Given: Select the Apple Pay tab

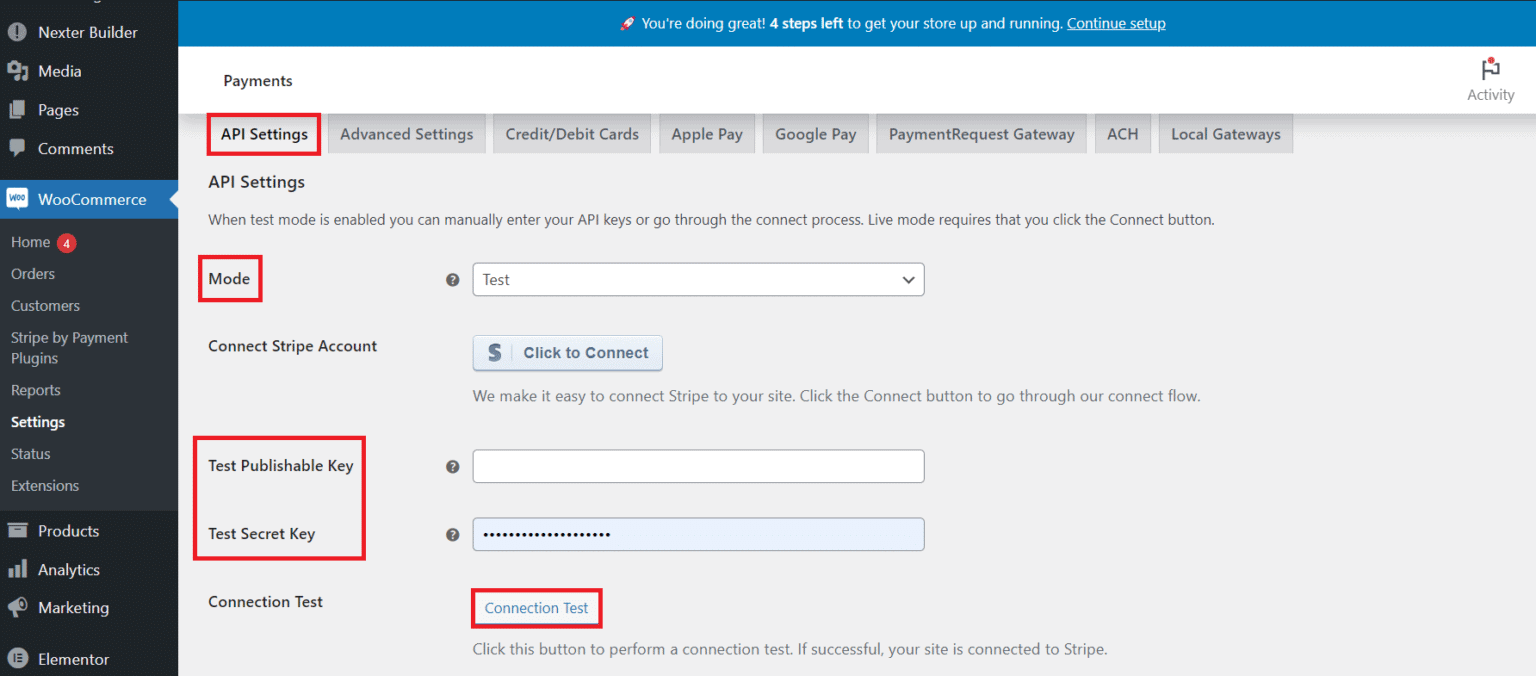Looking at the screenshot, I should (x=707, y=134).
